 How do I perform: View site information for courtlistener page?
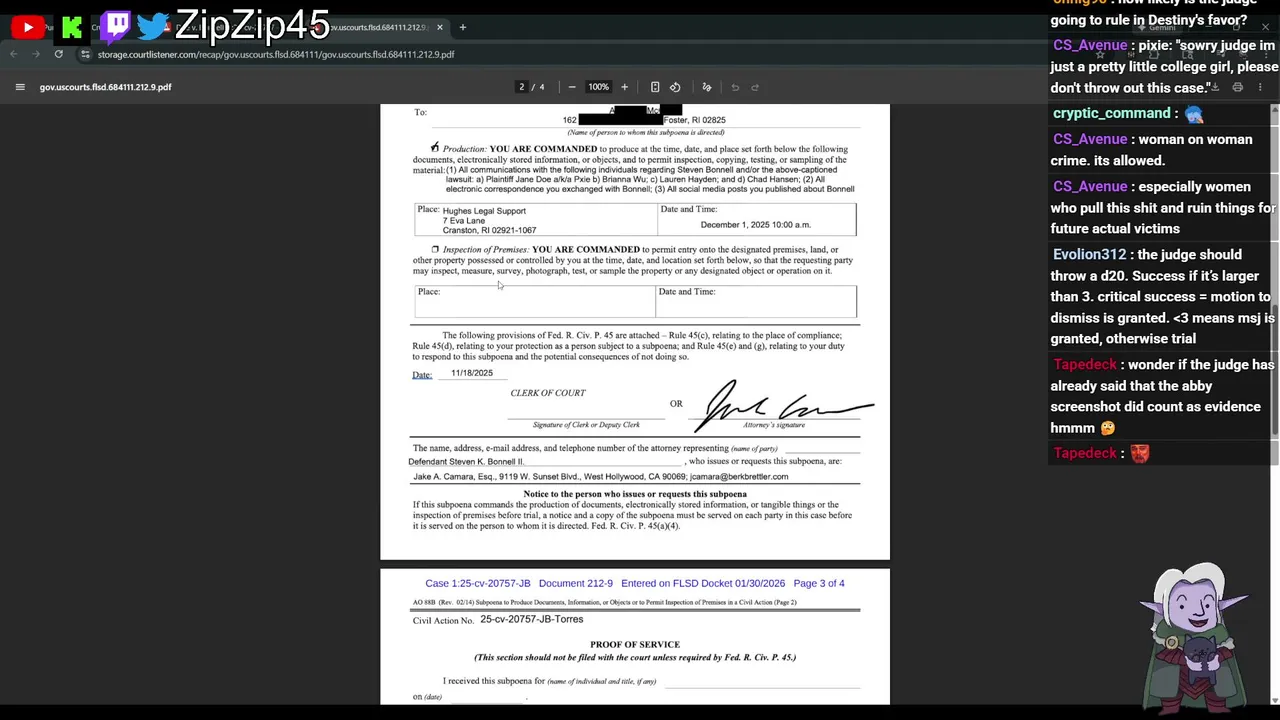point(85,54)
